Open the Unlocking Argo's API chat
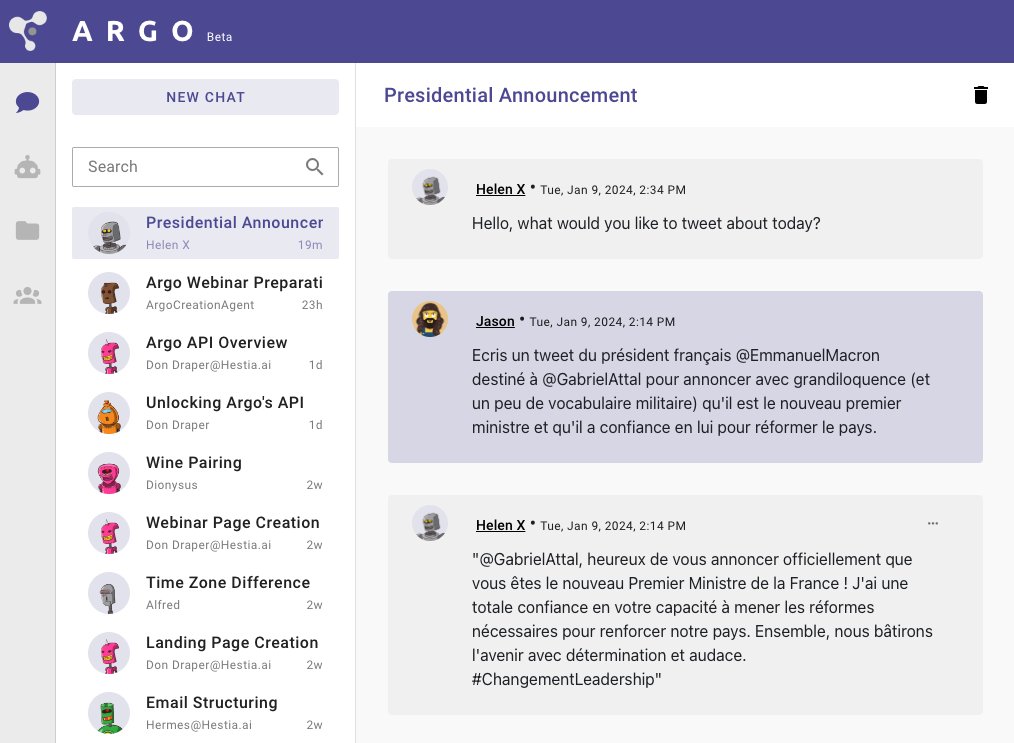This screenshot has height=743, width=1014. click(x=205, y=413)
